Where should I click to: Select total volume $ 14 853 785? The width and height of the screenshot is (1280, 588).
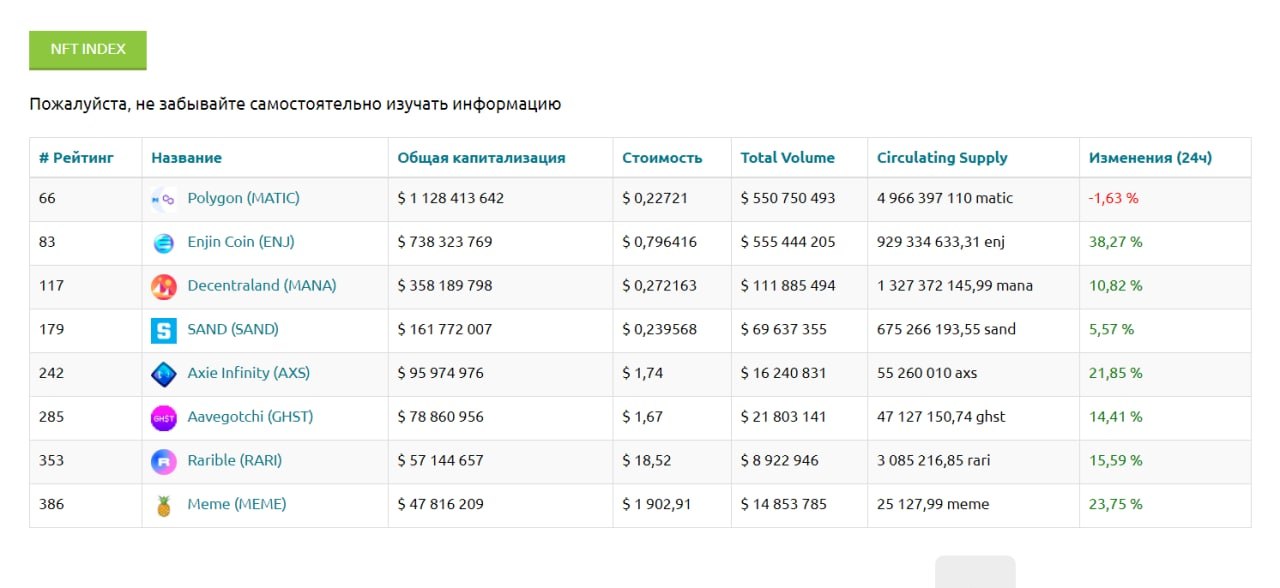784,504
